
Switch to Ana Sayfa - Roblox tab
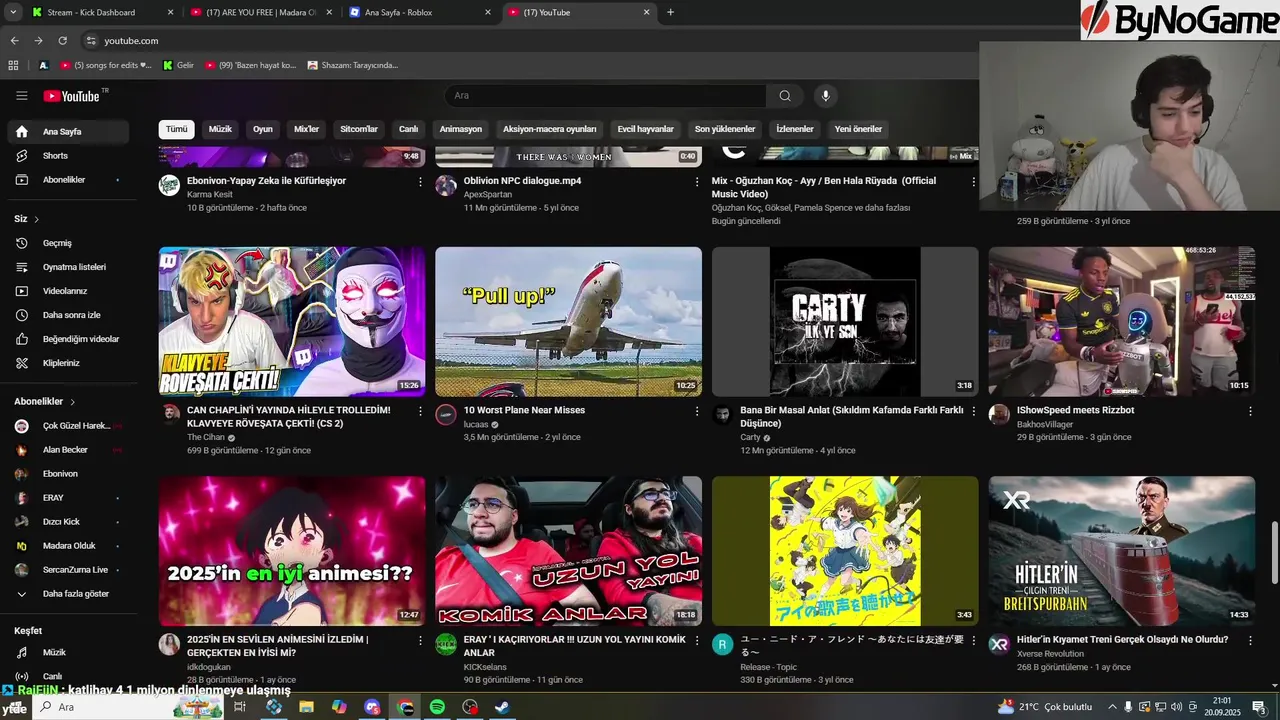[420, 12]
